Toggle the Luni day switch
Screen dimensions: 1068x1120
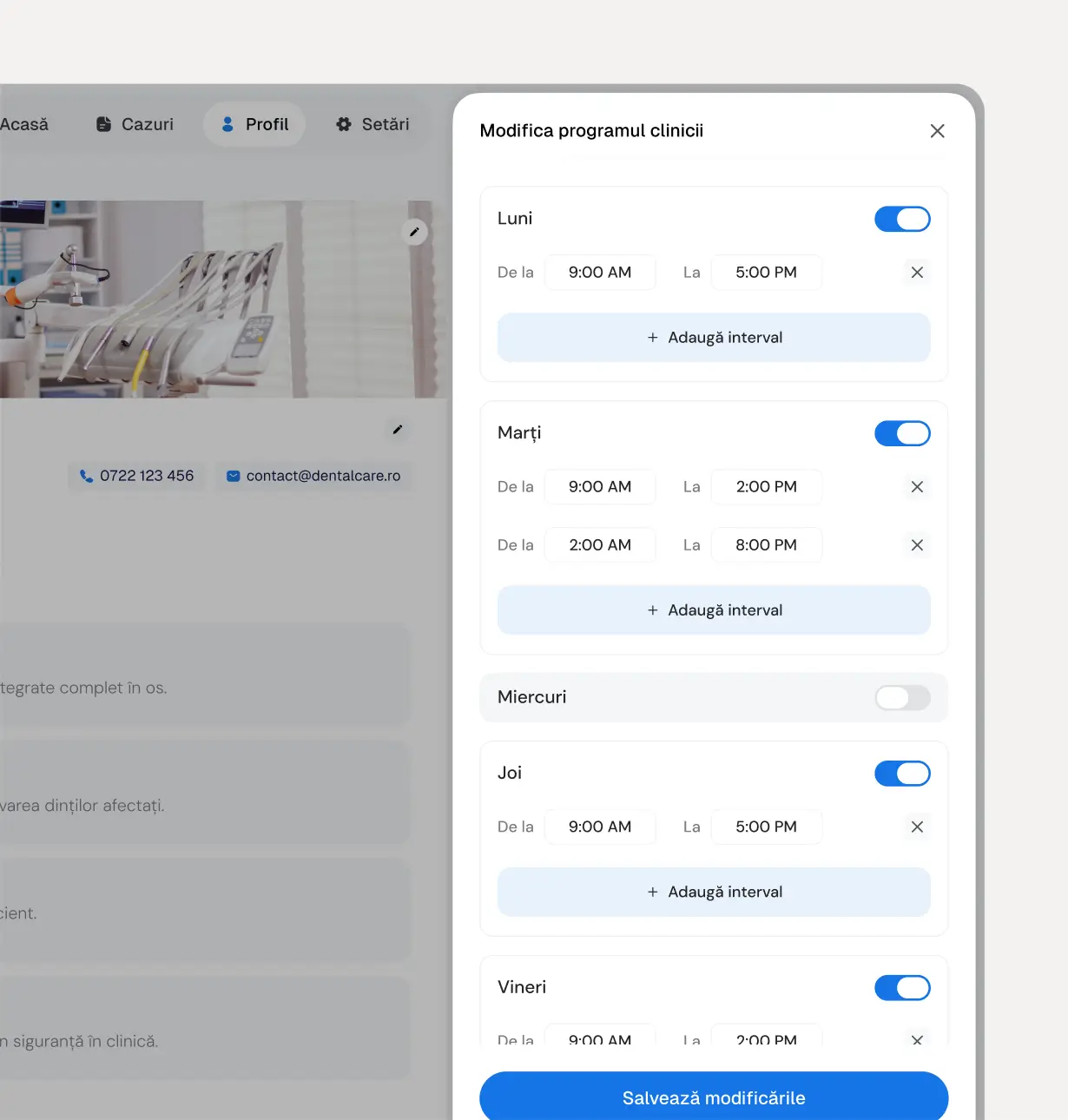(x=902, y=219)
